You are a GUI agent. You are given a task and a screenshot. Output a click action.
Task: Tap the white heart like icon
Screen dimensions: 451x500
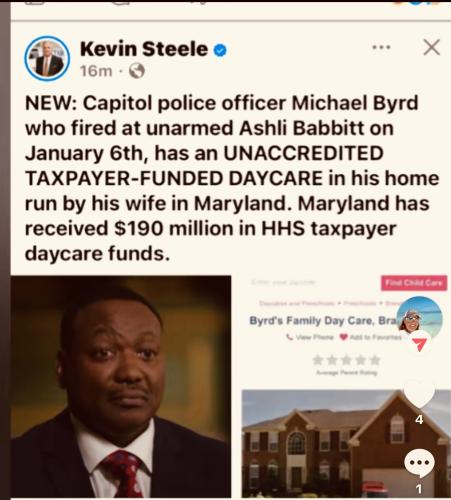point(419,393)
